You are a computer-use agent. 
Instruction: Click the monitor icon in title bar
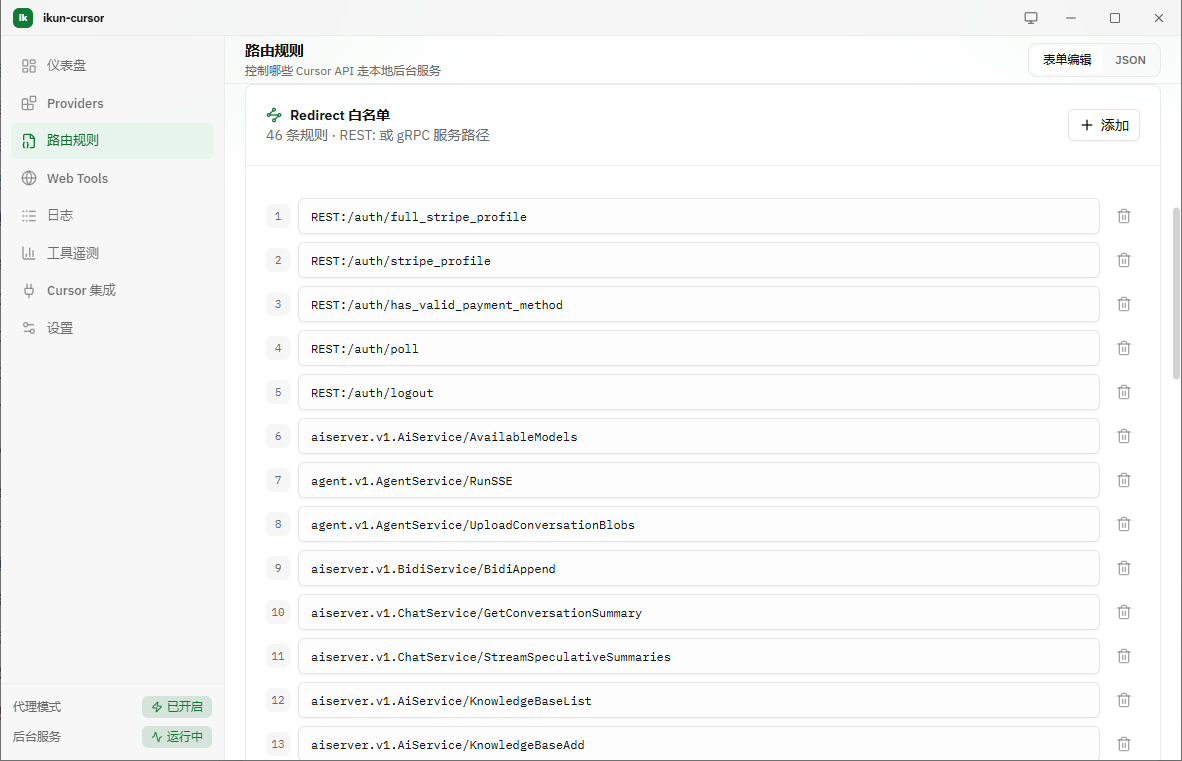click(1030, 18)
